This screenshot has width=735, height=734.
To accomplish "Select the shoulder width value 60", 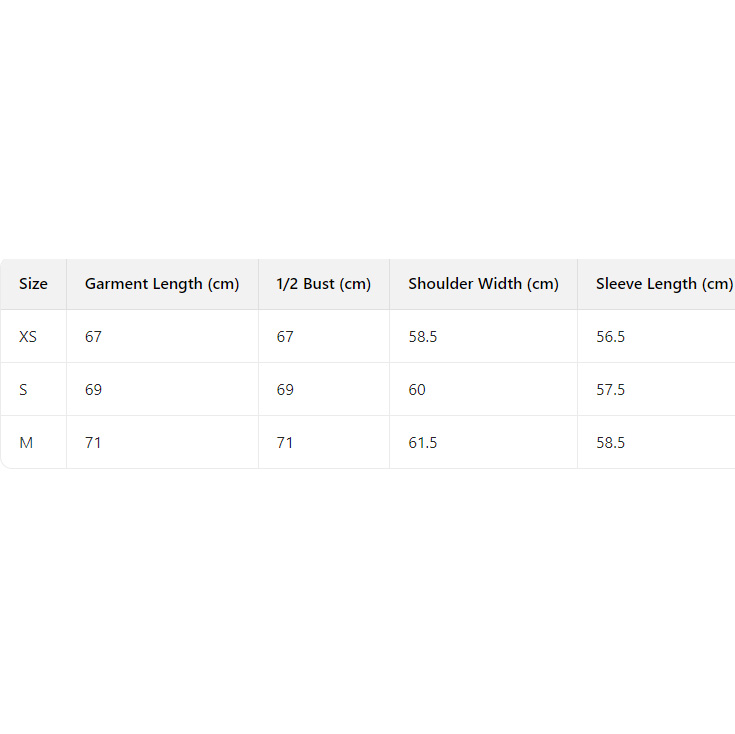I will point(417,390).
